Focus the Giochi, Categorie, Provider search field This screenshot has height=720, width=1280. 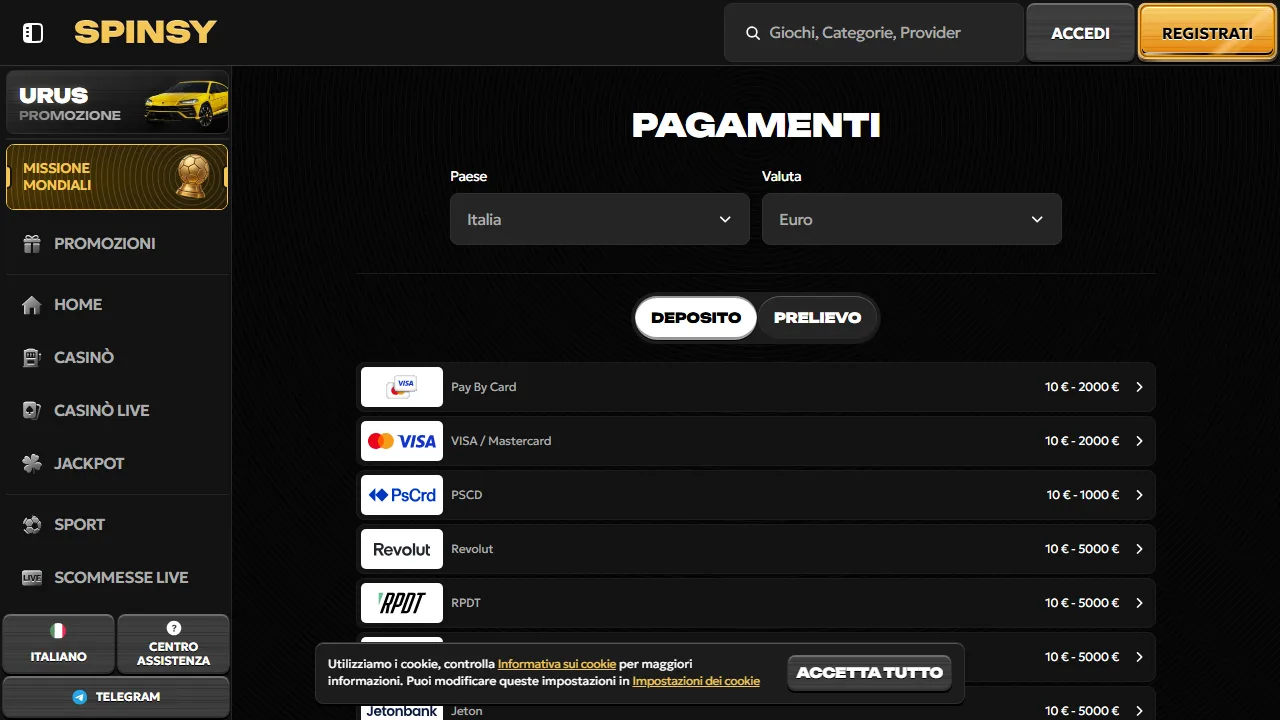click(874, 33)
